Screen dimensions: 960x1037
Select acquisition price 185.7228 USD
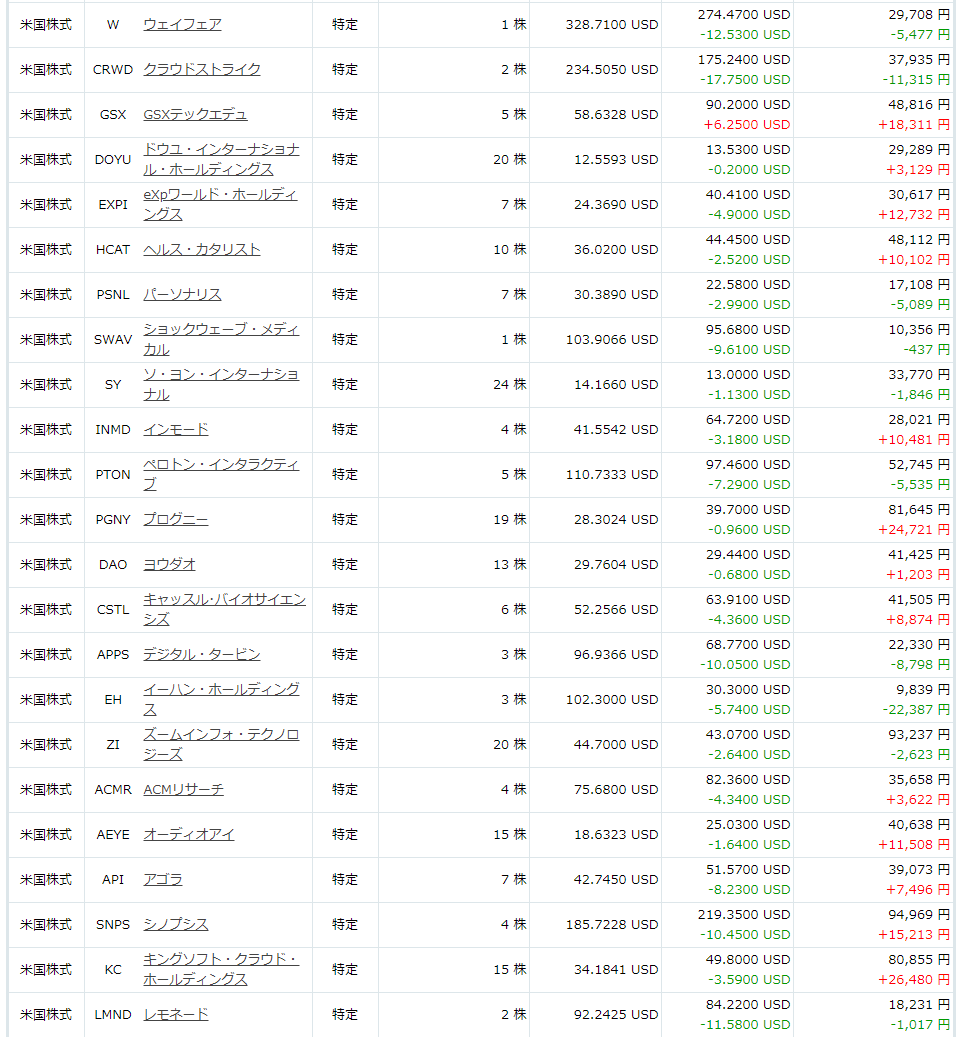pyautogui.click(x=612, y=924)
